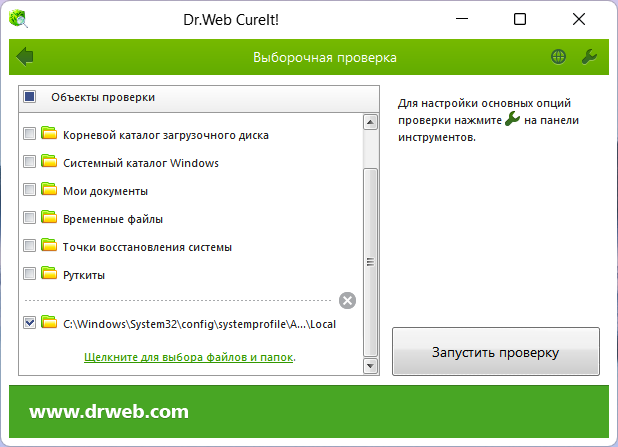Select the Корневой каталог загрузочного диска label
This screenshot has width=618, height=447.
point(166,135)
